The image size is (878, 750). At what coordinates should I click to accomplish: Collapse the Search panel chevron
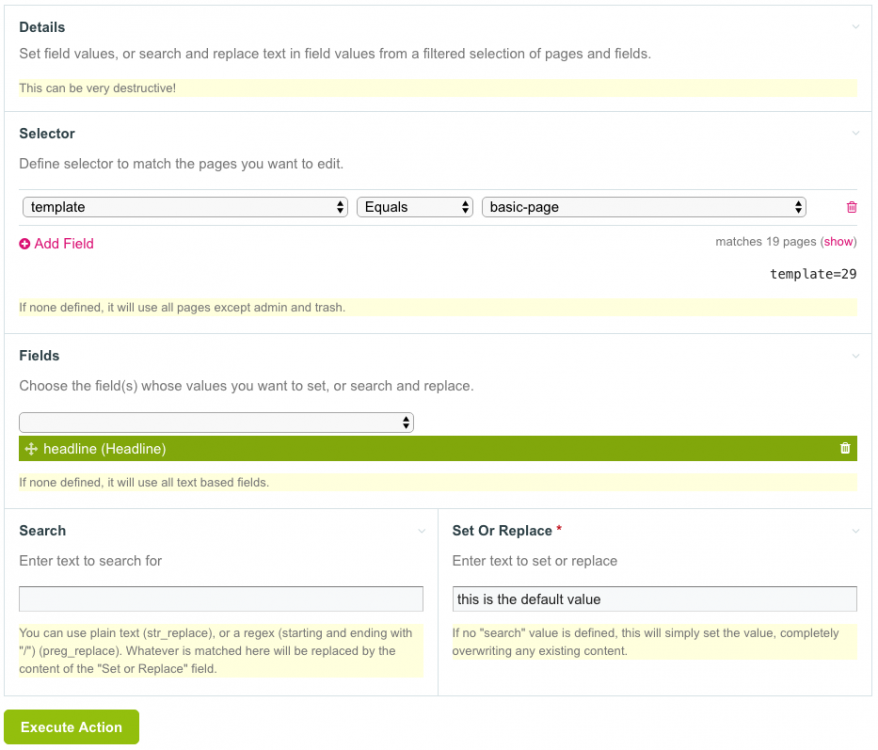[x=421, y=531]
